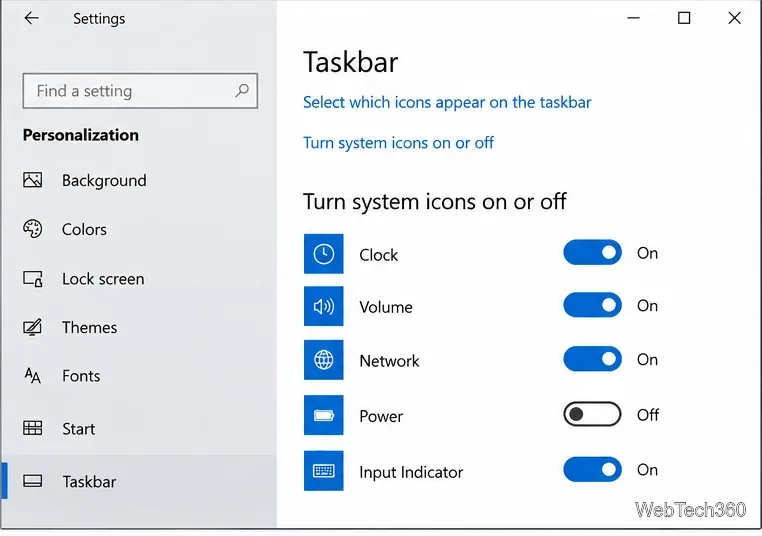Click the Background picture icon
Viewport: 762px width, 536px height.
pos(33,180)
